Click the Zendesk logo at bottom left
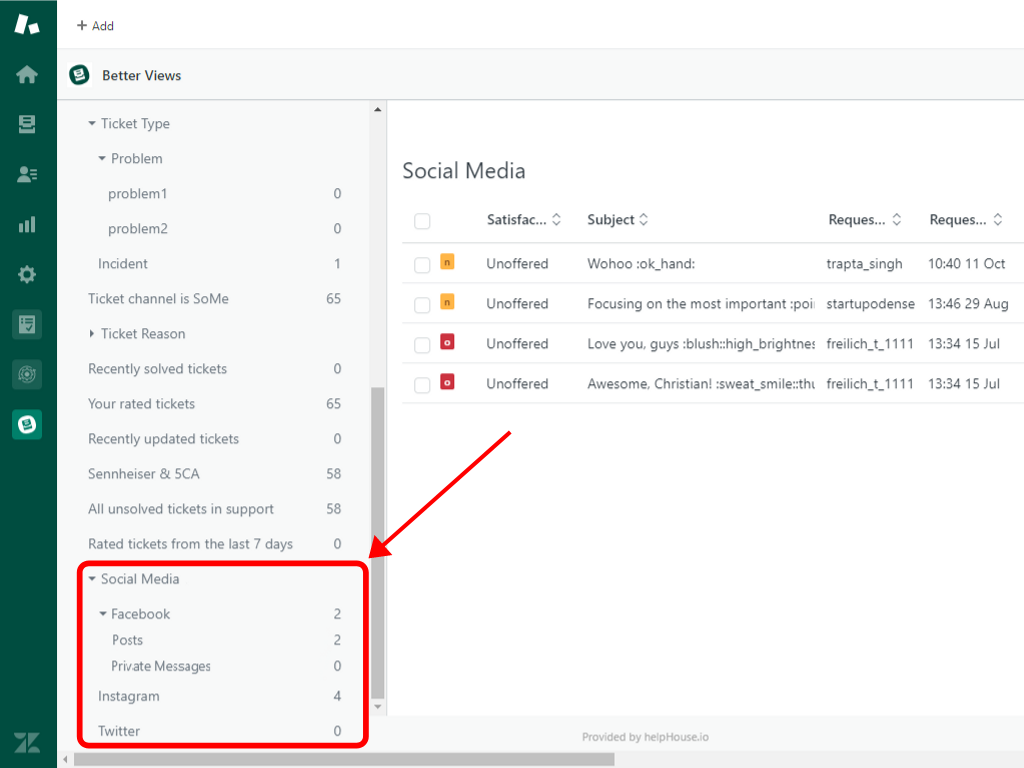 (x=27, y=742)
